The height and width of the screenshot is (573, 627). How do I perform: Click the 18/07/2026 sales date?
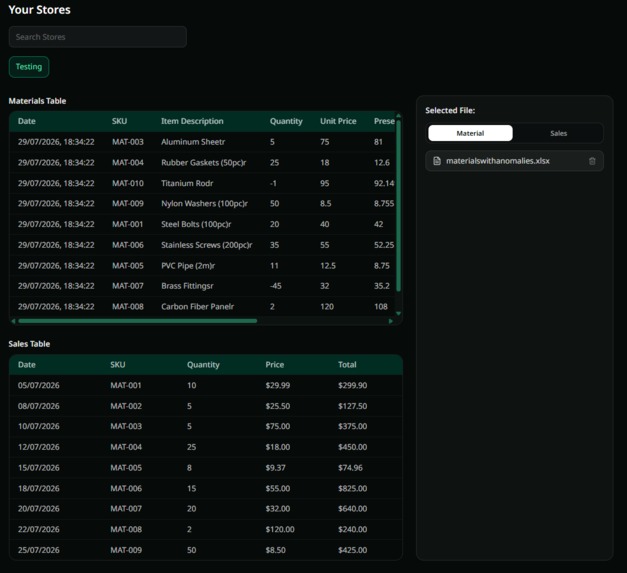coord(38,489)
